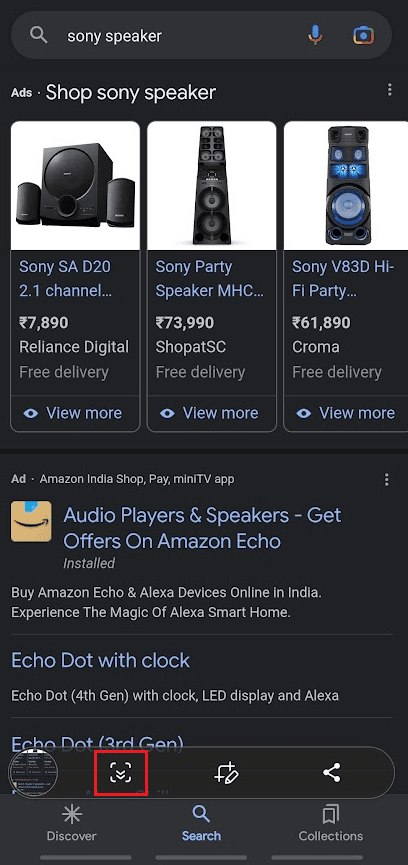Image resolution: width=408 pixels, height=865 pixels.
Task: Open Google Lens camera search
Action: 363,36
